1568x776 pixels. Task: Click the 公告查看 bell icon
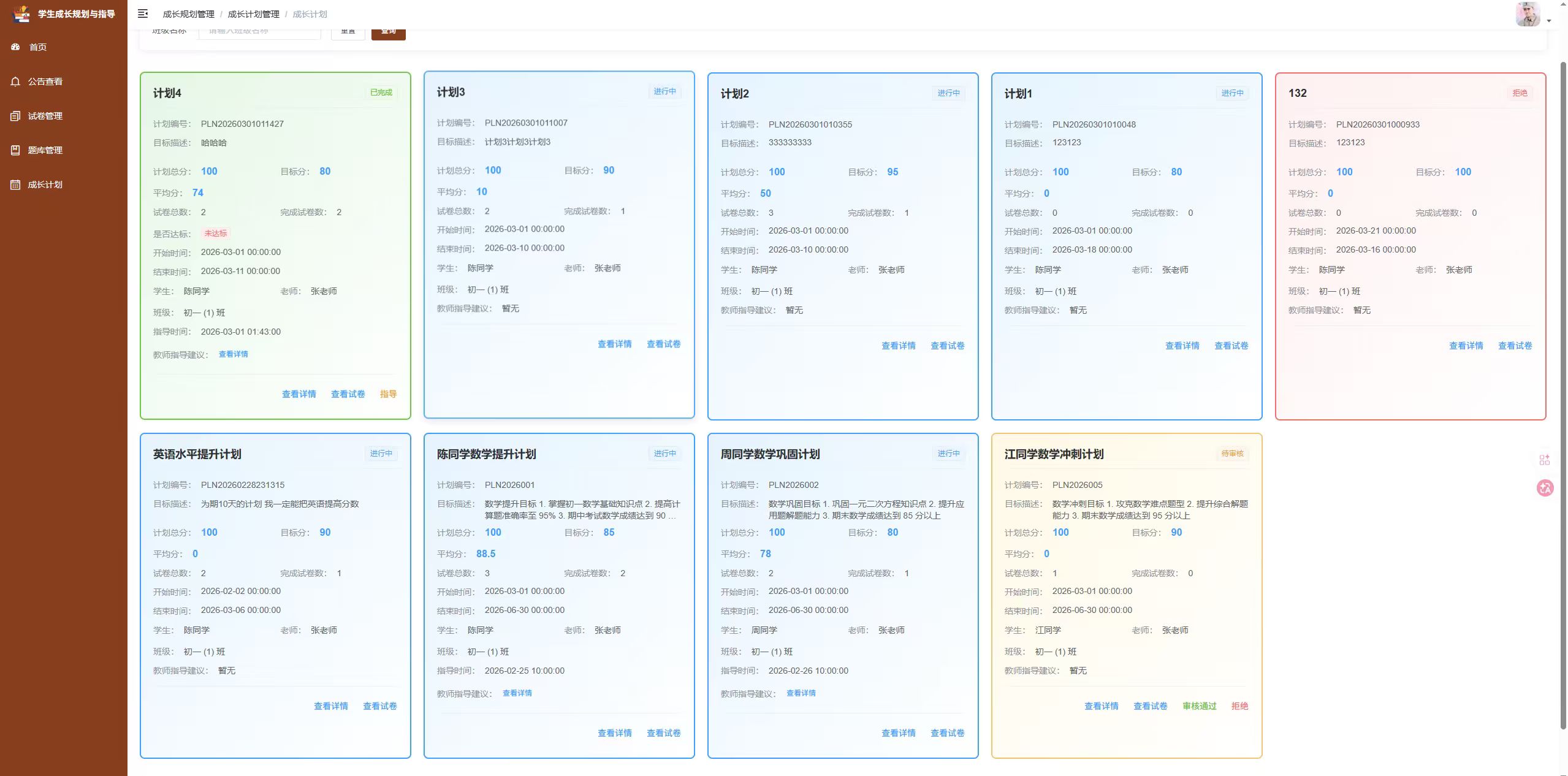pos(15,82)
